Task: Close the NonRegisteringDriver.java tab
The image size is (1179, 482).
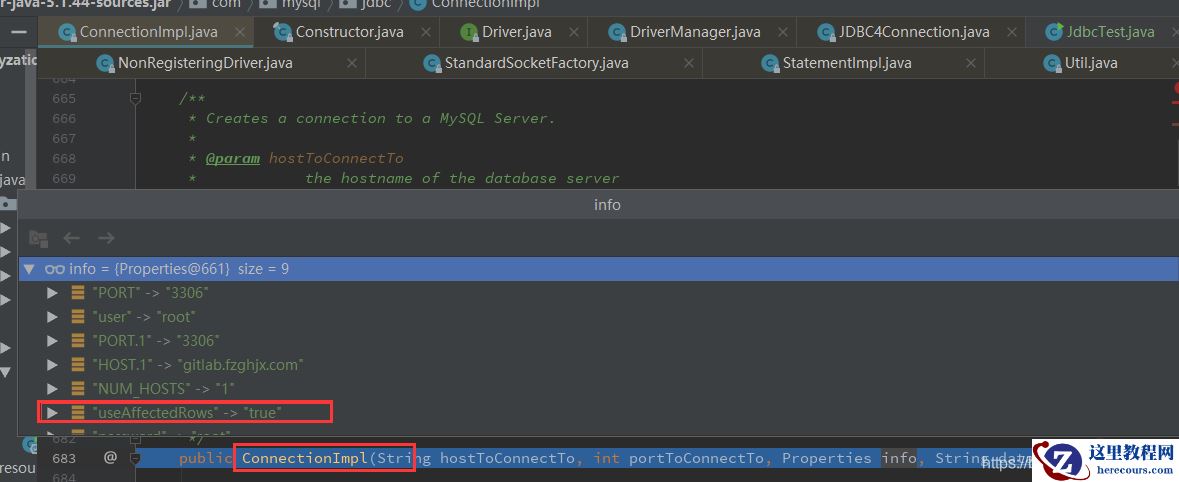Action: point(352,63)
